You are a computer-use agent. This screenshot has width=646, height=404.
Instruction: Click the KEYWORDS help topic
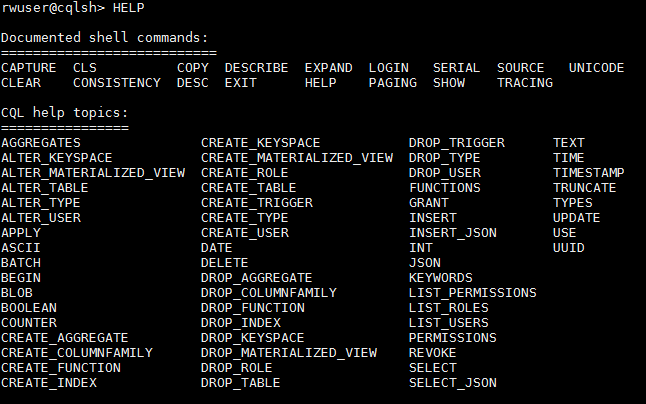tap(441, 278)
